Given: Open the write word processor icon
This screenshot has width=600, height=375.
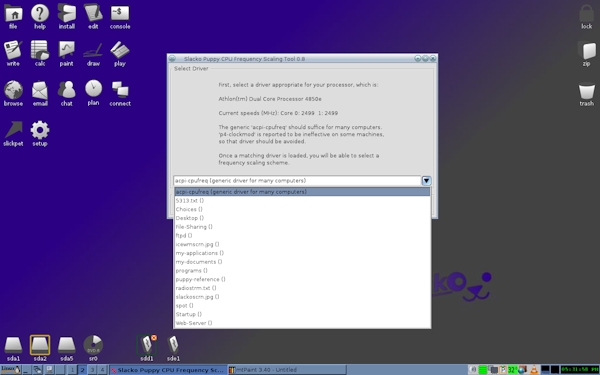Looking at the screenshot, I should click(x=13, y=54).
